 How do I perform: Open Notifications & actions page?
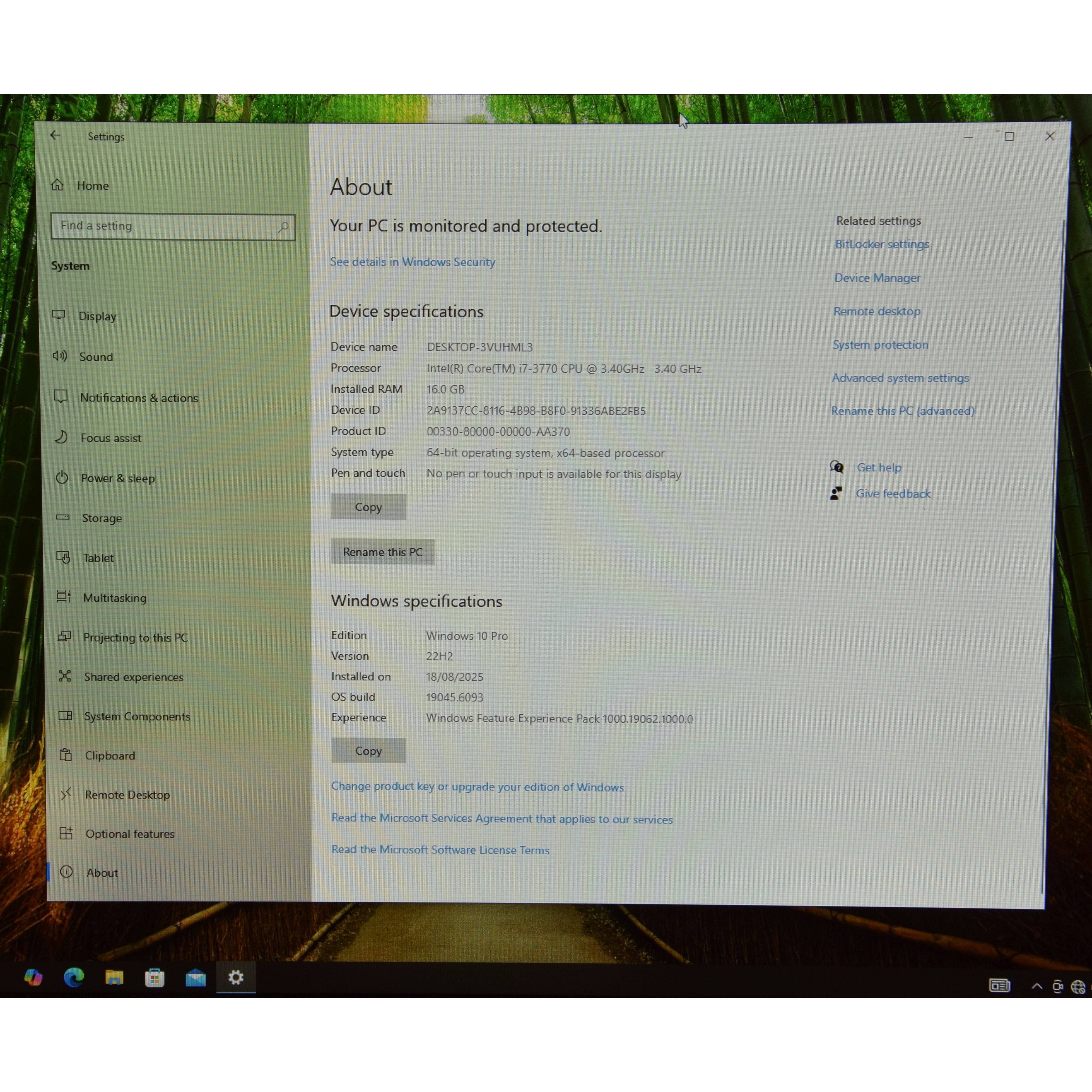pyautogui.click(x=139, y=397)
